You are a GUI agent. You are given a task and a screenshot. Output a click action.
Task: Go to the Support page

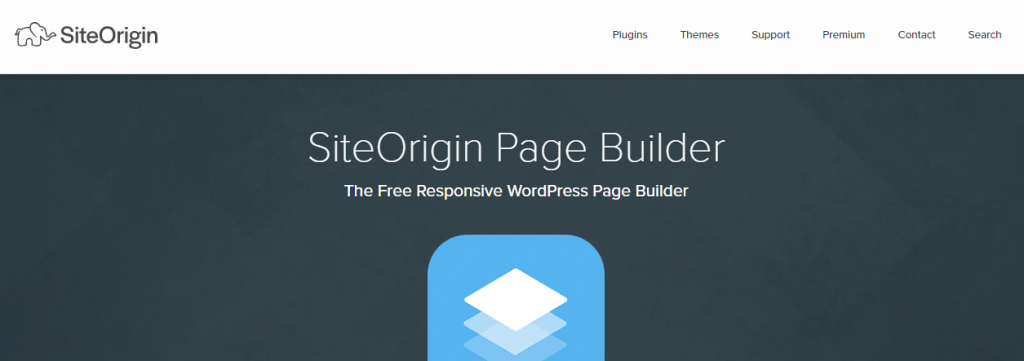pos(771,35)
